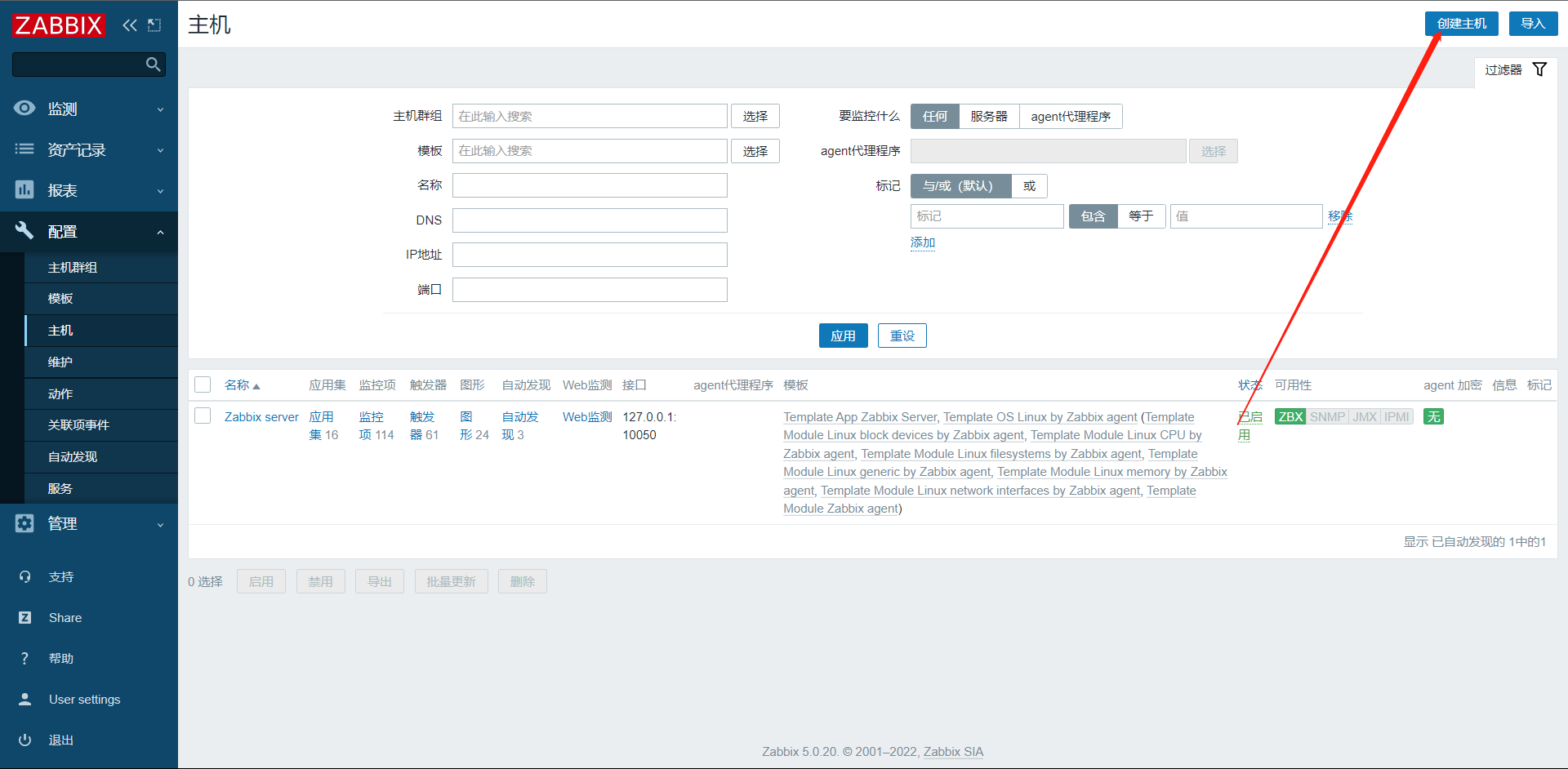Expand the 监测 menu chevron
The width and height of the screenshot is (1568, 769).
click(160, 109)
